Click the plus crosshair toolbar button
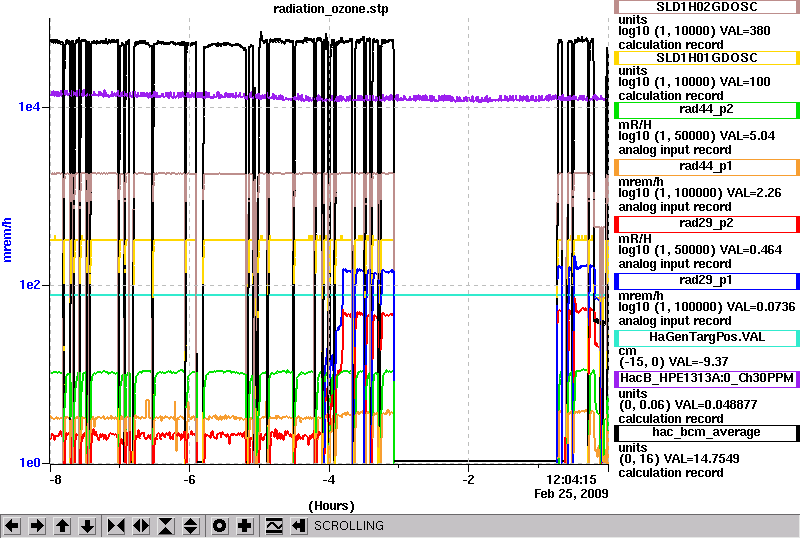 [245, 526]
